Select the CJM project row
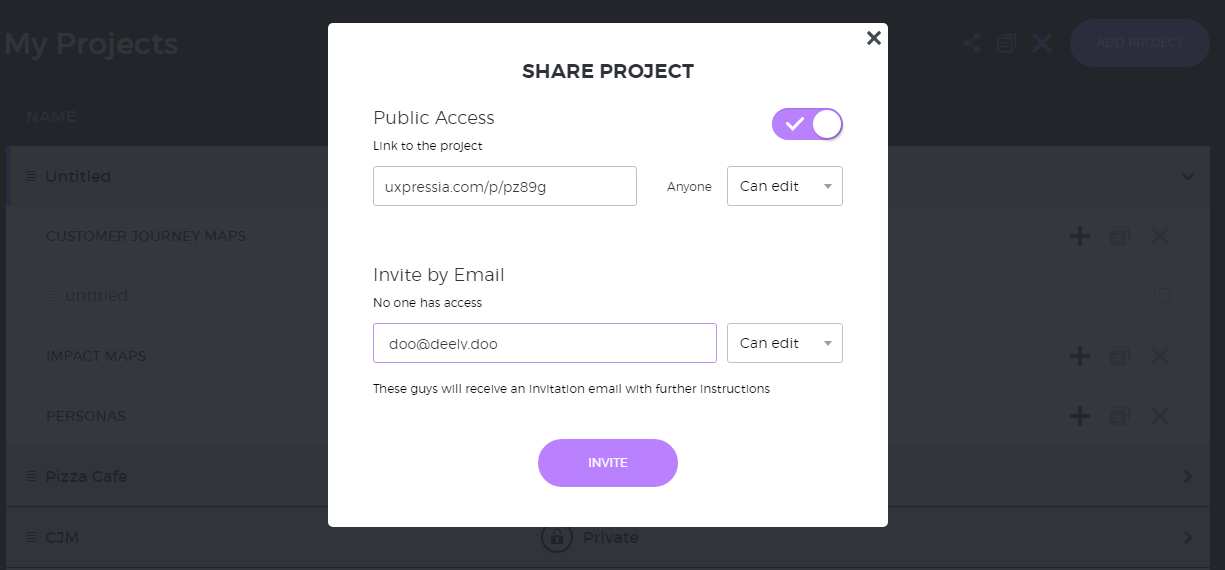 612,537
